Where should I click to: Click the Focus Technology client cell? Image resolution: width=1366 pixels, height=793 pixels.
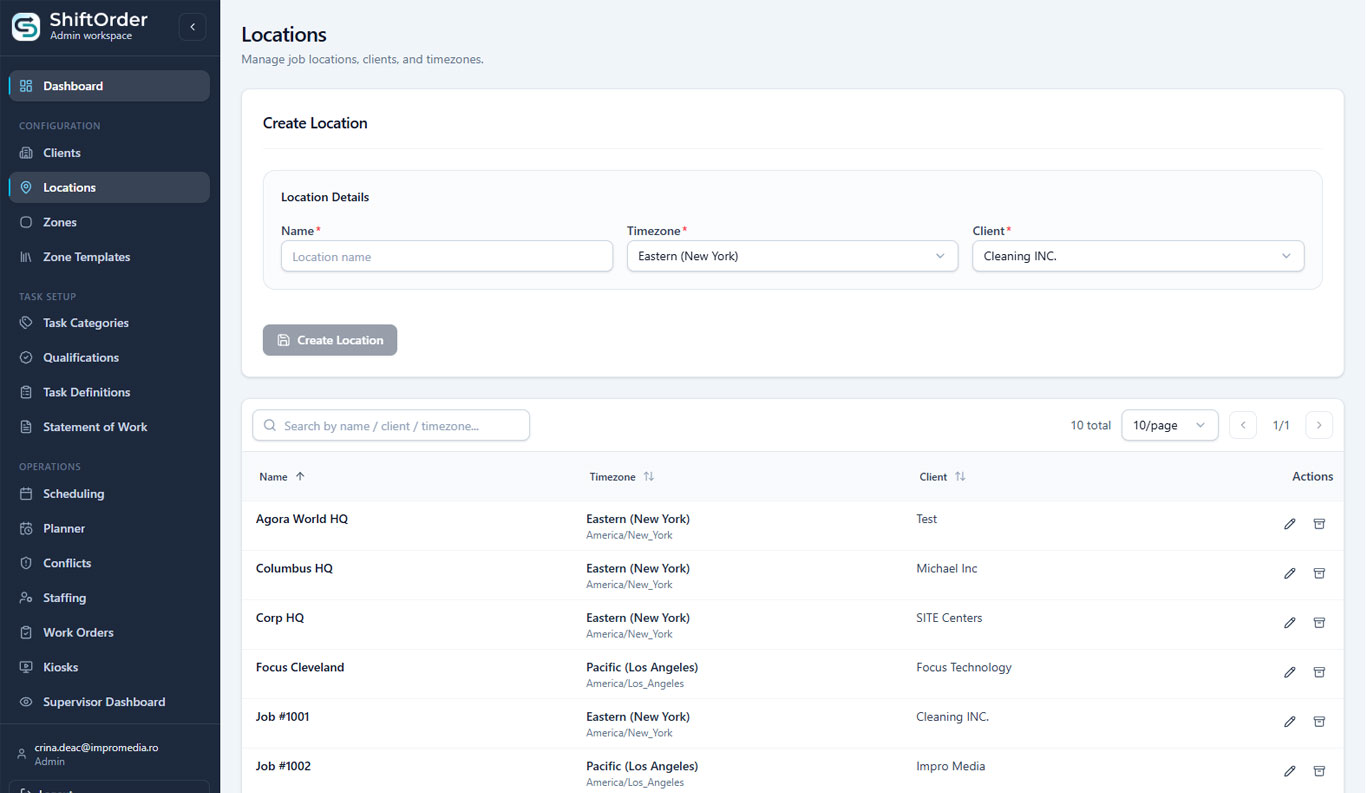click(964, 667)
